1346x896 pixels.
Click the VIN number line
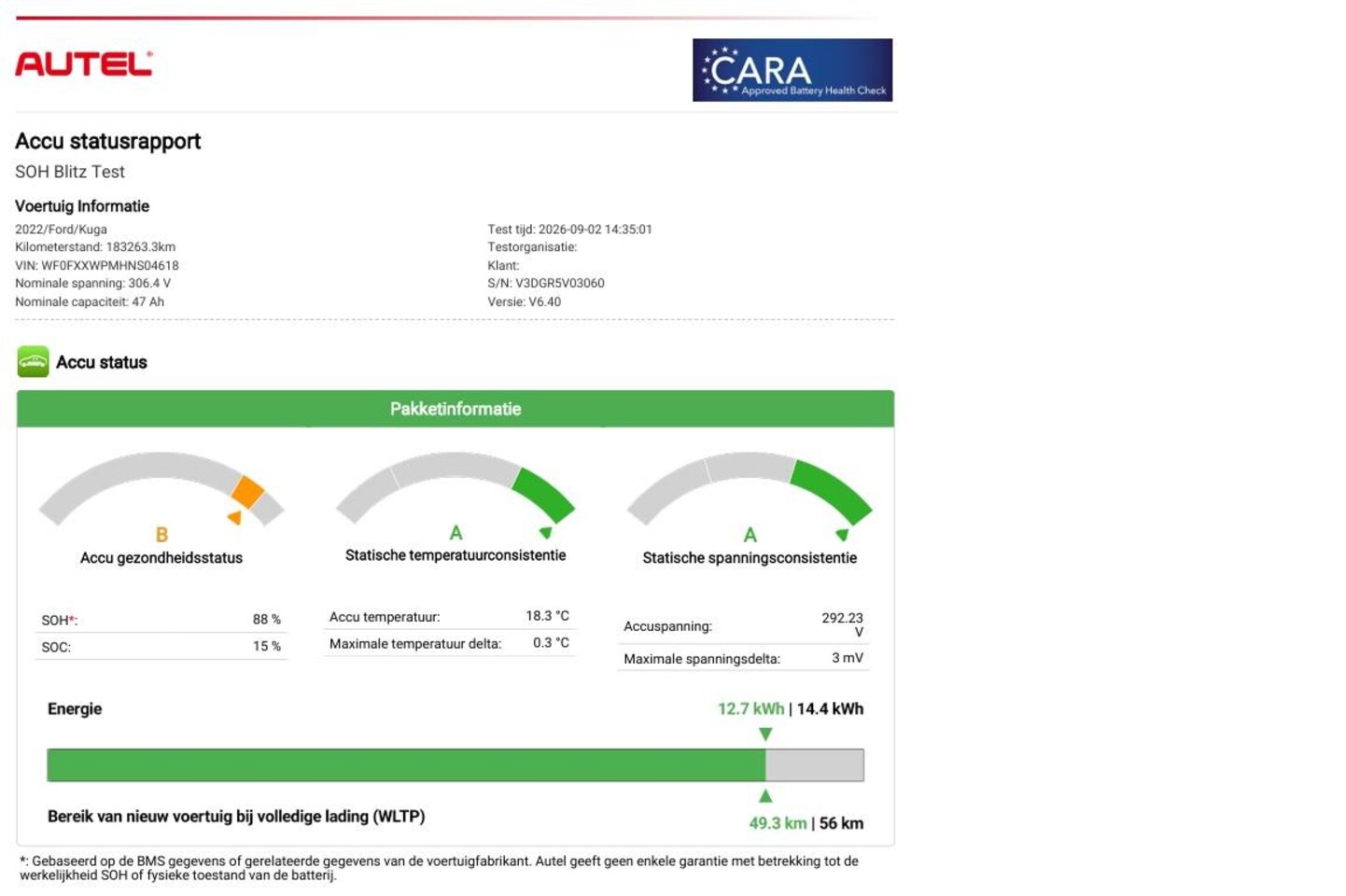(x=97, y=265)
